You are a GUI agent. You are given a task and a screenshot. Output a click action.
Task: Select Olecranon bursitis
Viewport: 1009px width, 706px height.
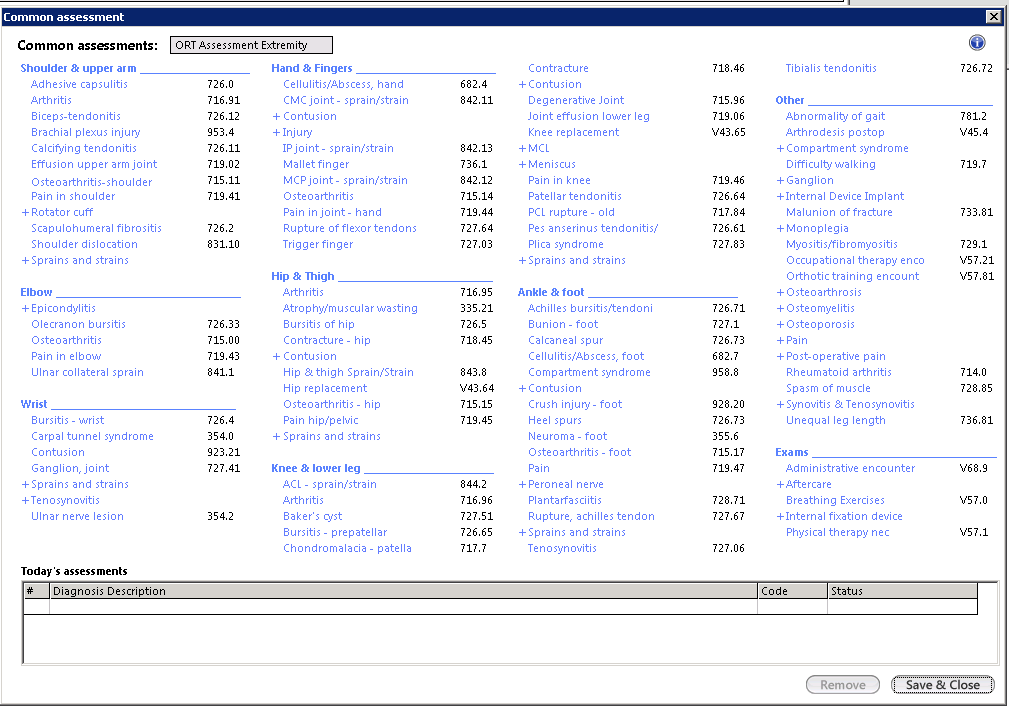click(x=79, y=324)
